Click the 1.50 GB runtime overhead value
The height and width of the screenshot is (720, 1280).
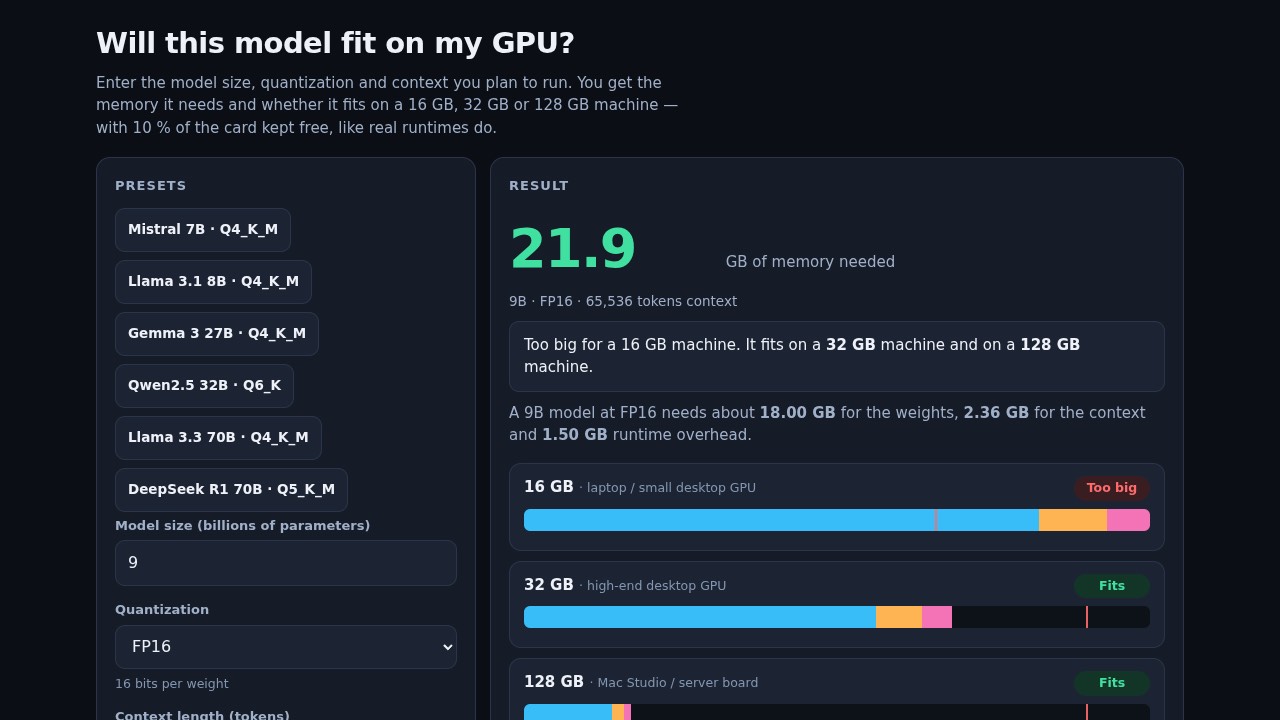[x=575, y=435]
